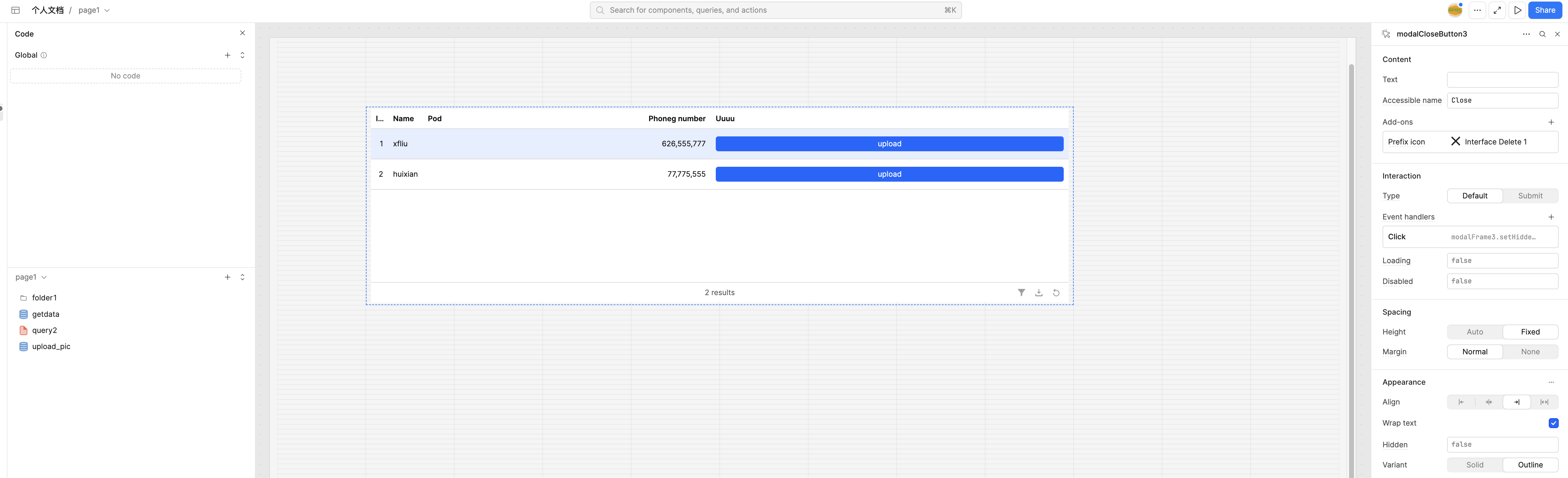This screenshot has height=478, width=1568.
Task: Toggle the Wrap text checkbox
Action: 1553,423
